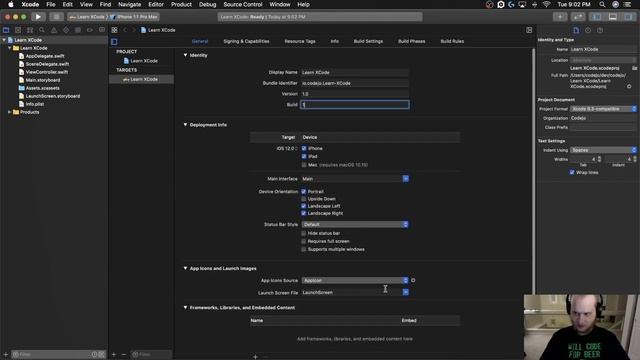The width and height of the screenshot is (640, 360).
Task: Stop the running build
Action: pyautogui.click(x=56, y=17)
